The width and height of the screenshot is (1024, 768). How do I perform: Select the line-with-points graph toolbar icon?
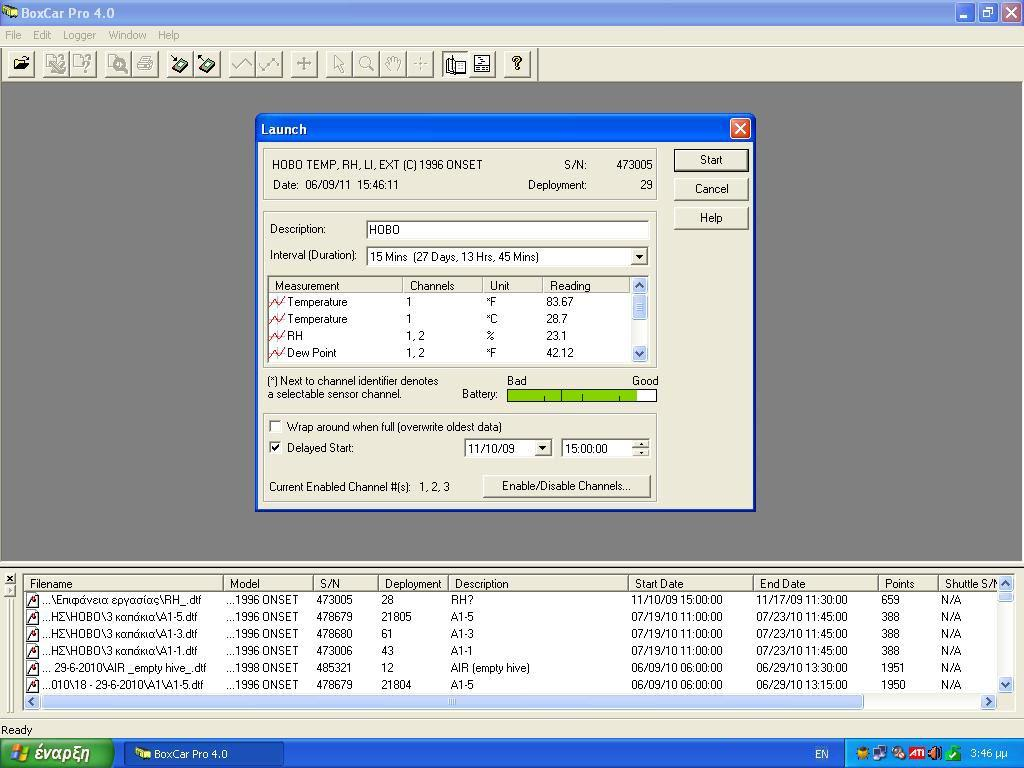click(269, 64)
